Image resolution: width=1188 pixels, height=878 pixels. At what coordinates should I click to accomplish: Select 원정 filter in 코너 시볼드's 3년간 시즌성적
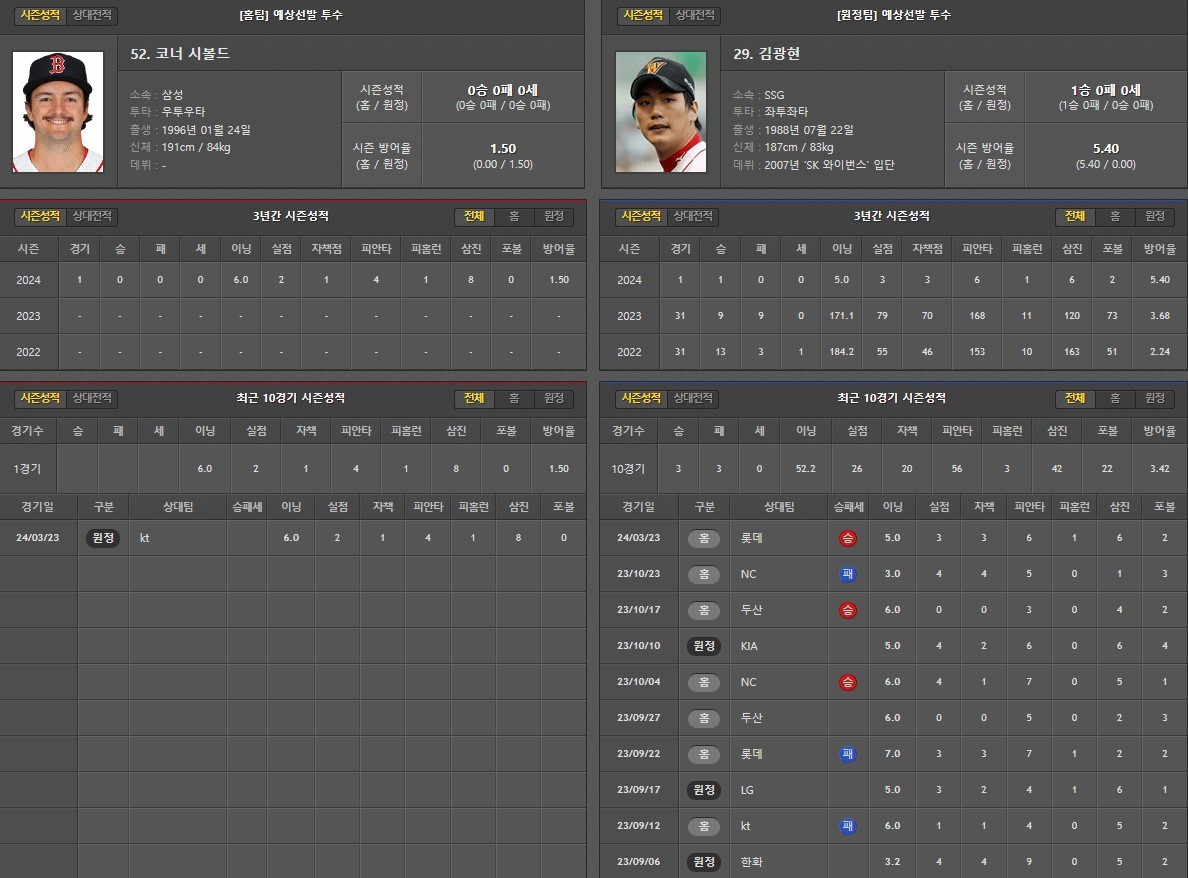(x=554, y=217)
